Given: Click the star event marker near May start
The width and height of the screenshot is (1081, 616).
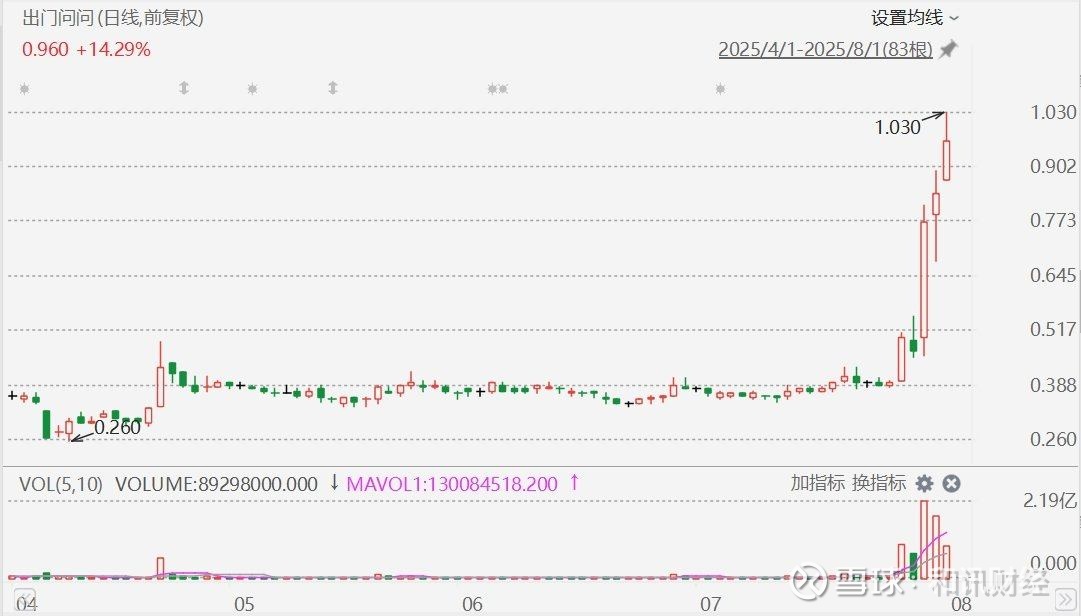Looking at the screenshot, I should [252, 89].
